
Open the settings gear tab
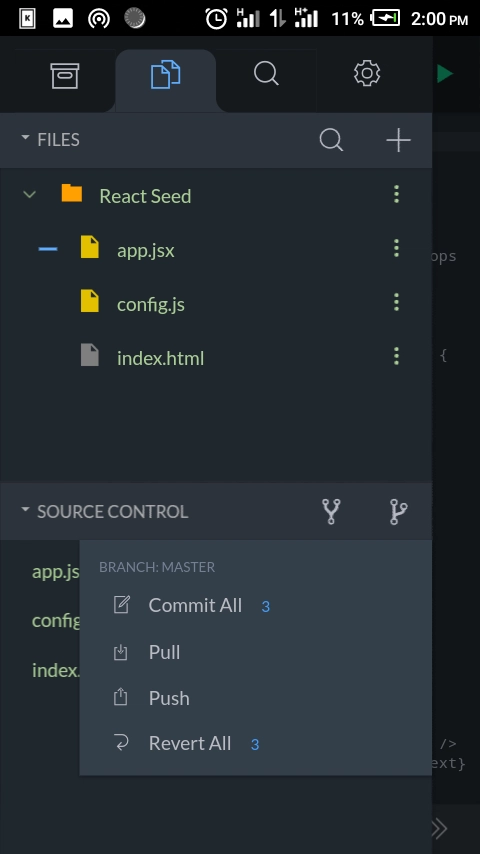pos(367,74)
